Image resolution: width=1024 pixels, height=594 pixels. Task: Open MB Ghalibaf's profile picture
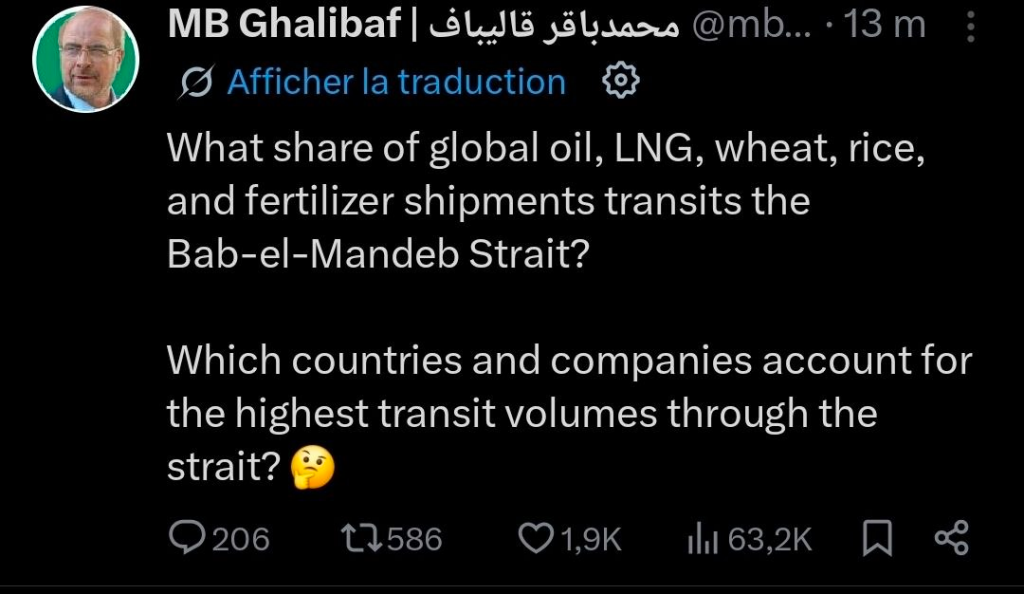pyautogui.click(x=86, y=62)
